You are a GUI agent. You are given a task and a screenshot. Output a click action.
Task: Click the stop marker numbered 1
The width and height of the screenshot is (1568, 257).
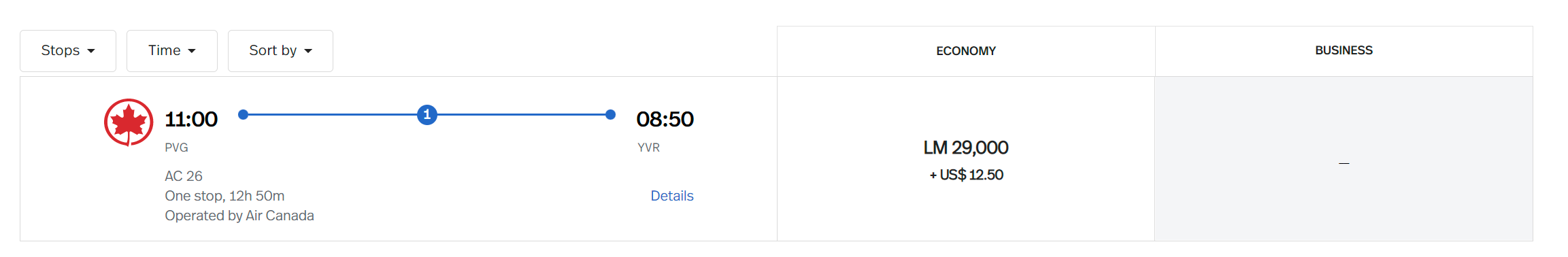(x=427, y=115)
